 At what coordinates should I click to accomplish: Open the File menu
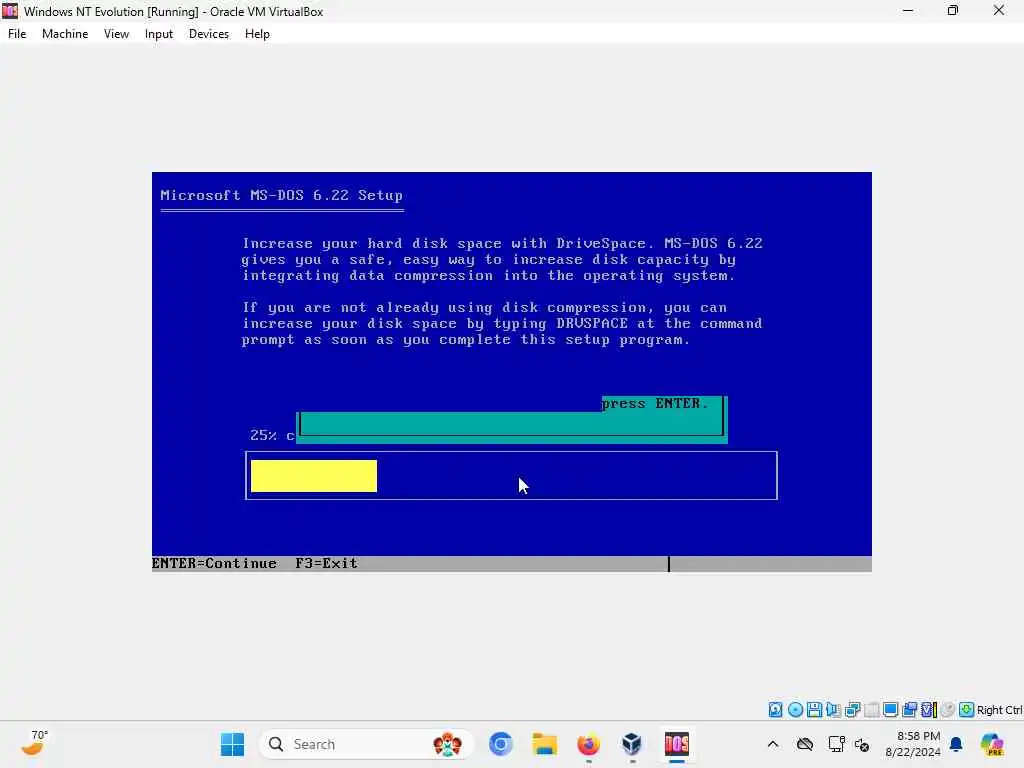click(17, 34)
